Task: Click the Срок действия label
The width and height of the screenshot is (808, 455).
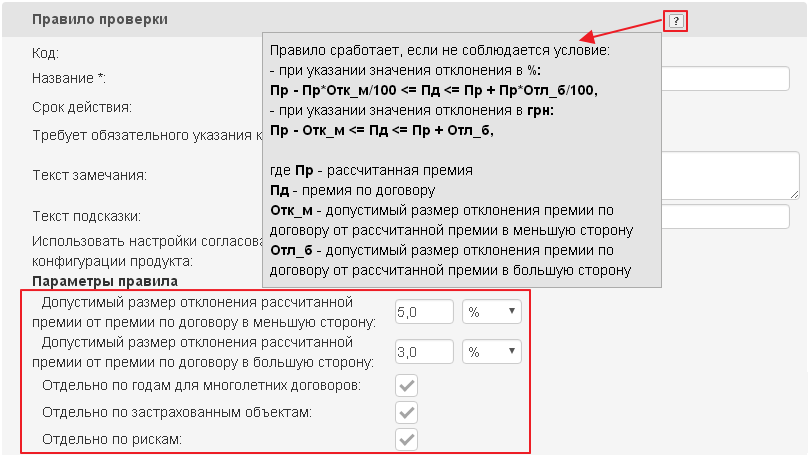Action: (x=82, y=107)
